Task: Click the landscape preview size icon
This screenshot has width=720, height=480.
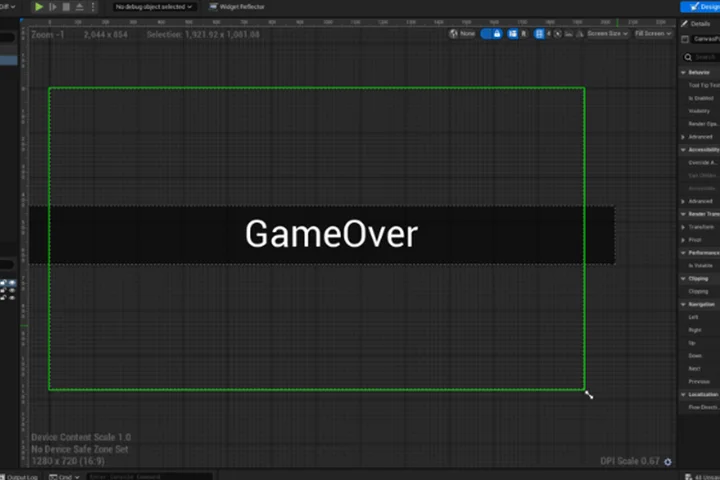Action: tap(568, 34)
